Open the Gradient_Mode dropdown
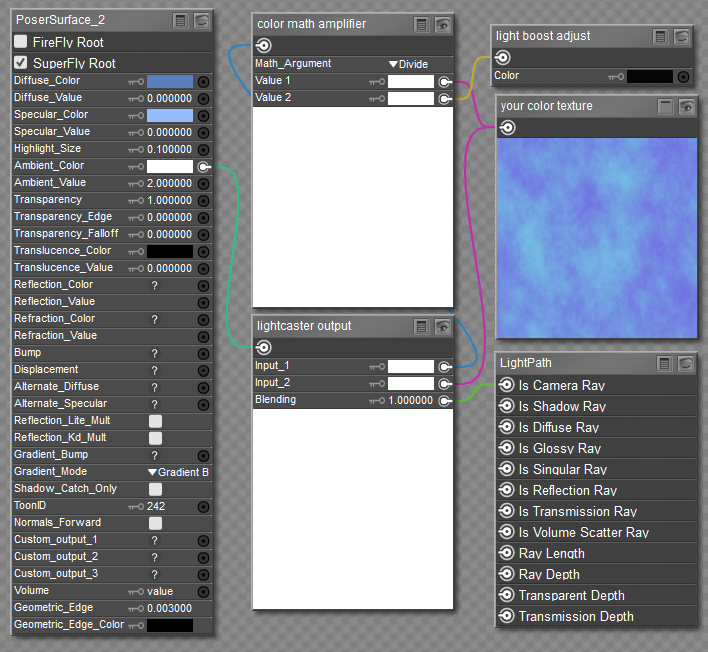The height and width of the screenshot is (652, 708). point(178,472)
